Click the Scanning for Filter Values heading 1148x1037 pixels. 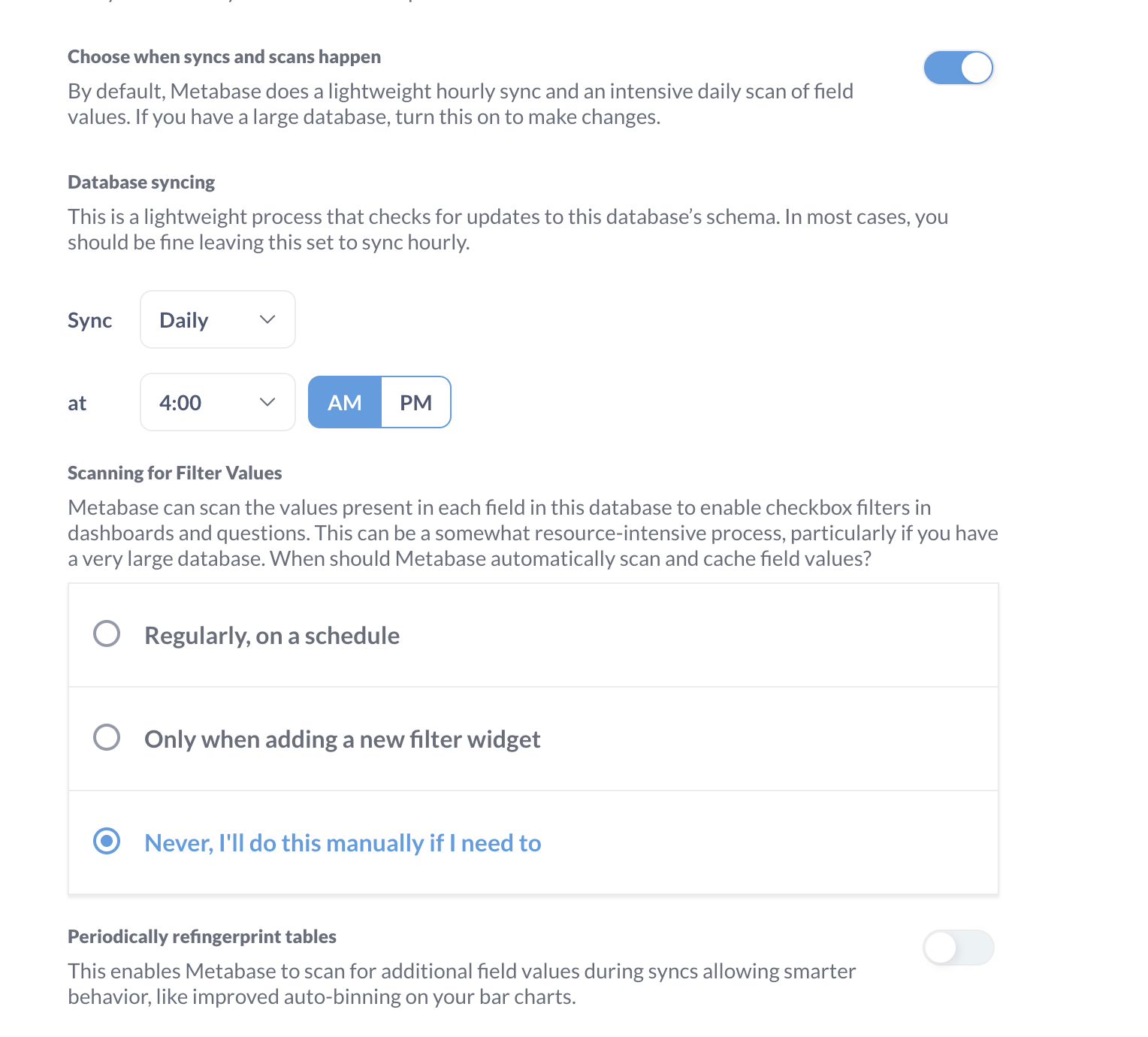click(x=174, y=473)
